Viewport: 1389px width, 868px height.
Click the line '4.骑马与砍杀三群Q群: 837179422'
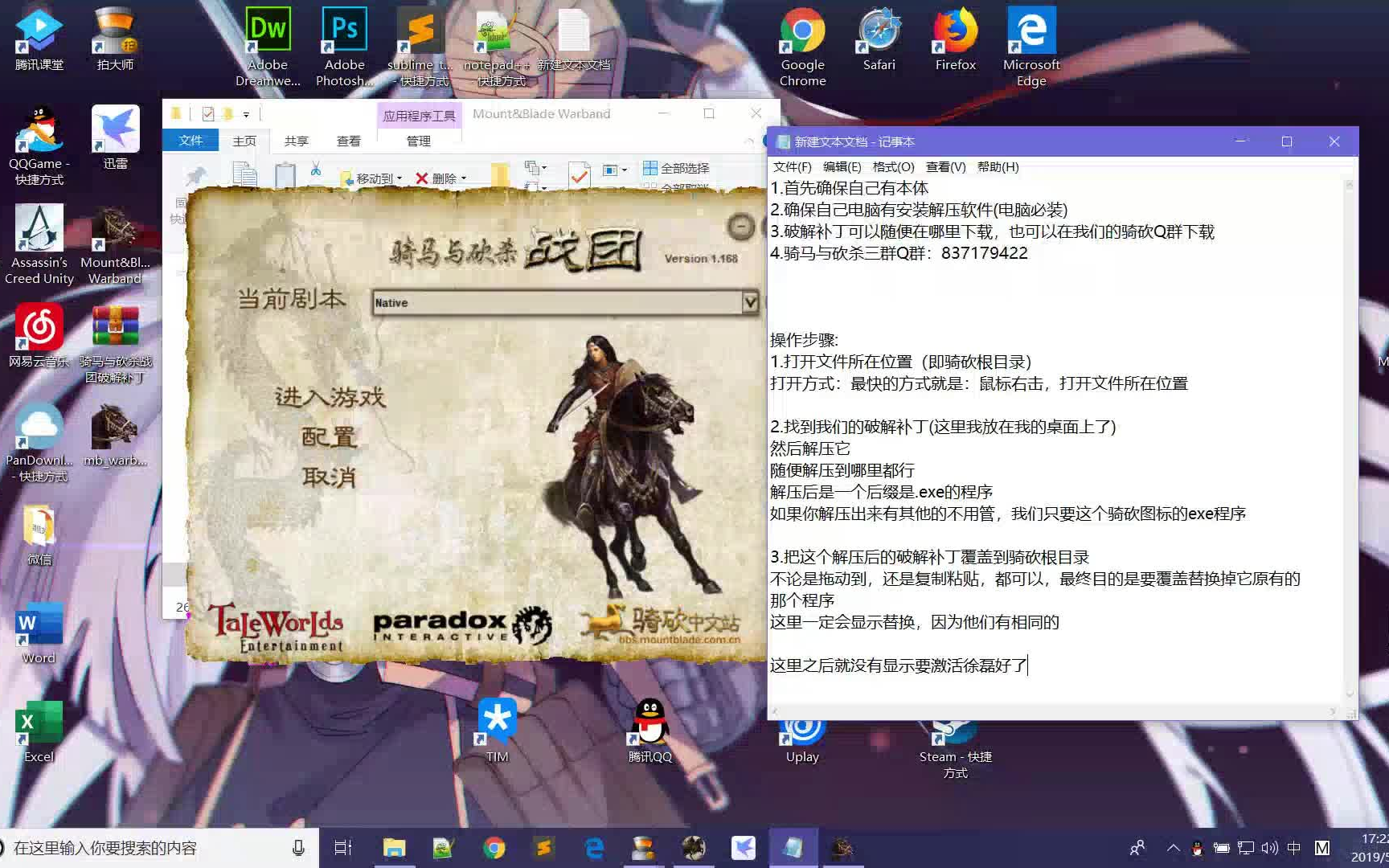pyautogui.click(x=899, y=253)
